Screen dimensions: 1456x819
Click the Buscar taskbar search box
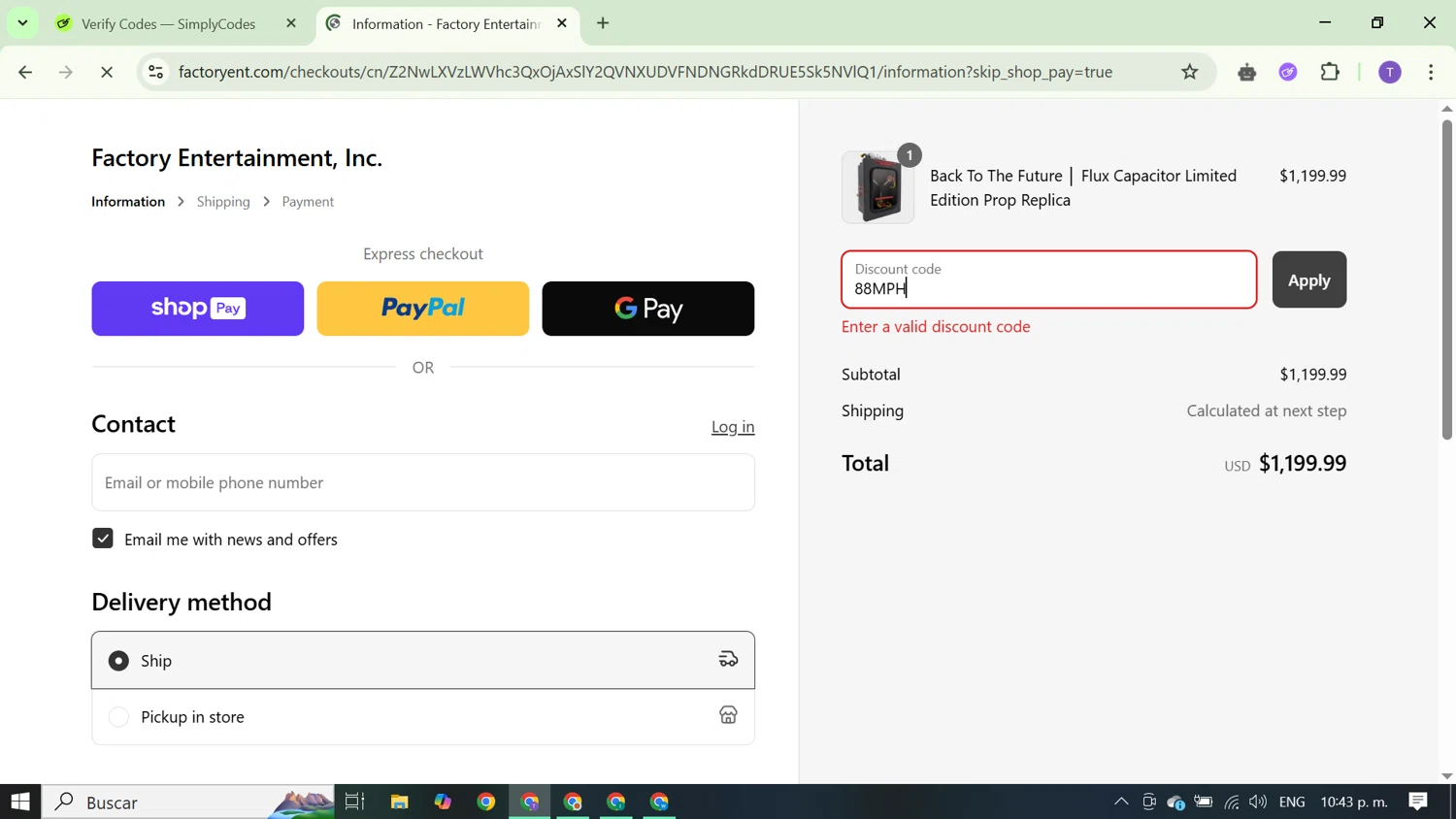(x=188, y=802)
